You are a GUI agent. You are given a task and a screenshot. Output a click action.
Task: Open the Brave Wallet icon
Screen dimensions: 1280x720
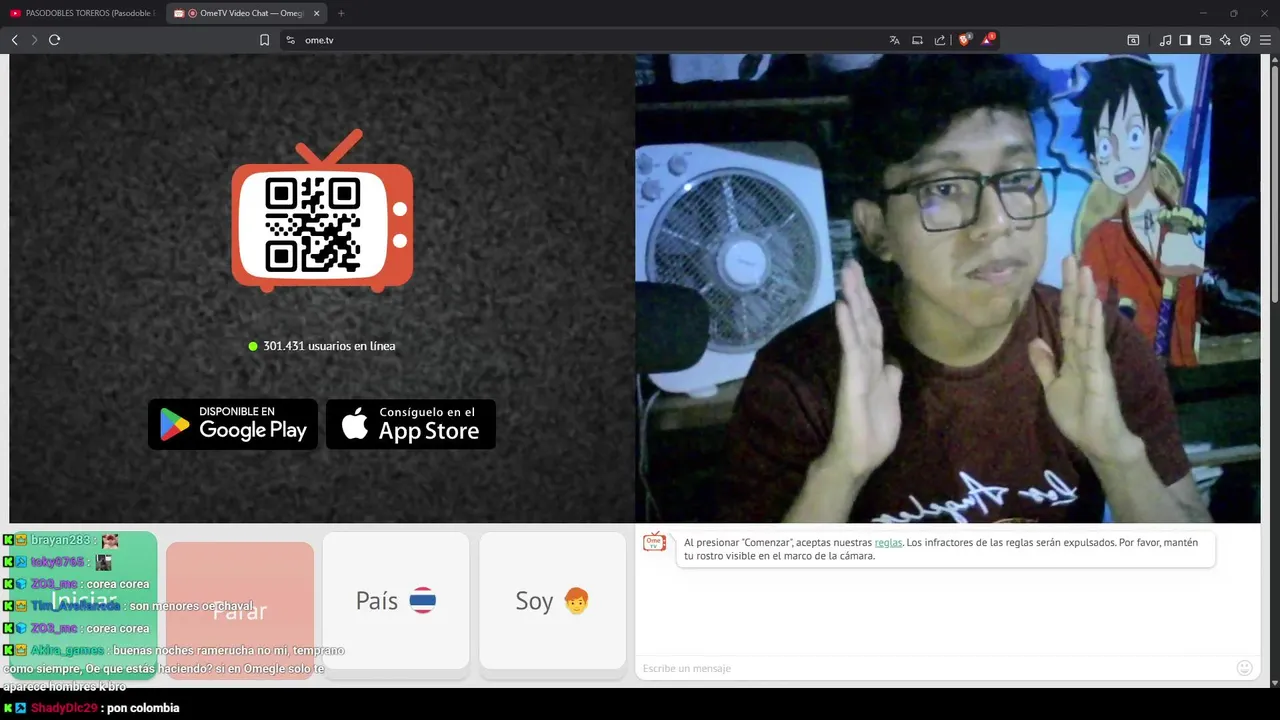pos(1205,40)
